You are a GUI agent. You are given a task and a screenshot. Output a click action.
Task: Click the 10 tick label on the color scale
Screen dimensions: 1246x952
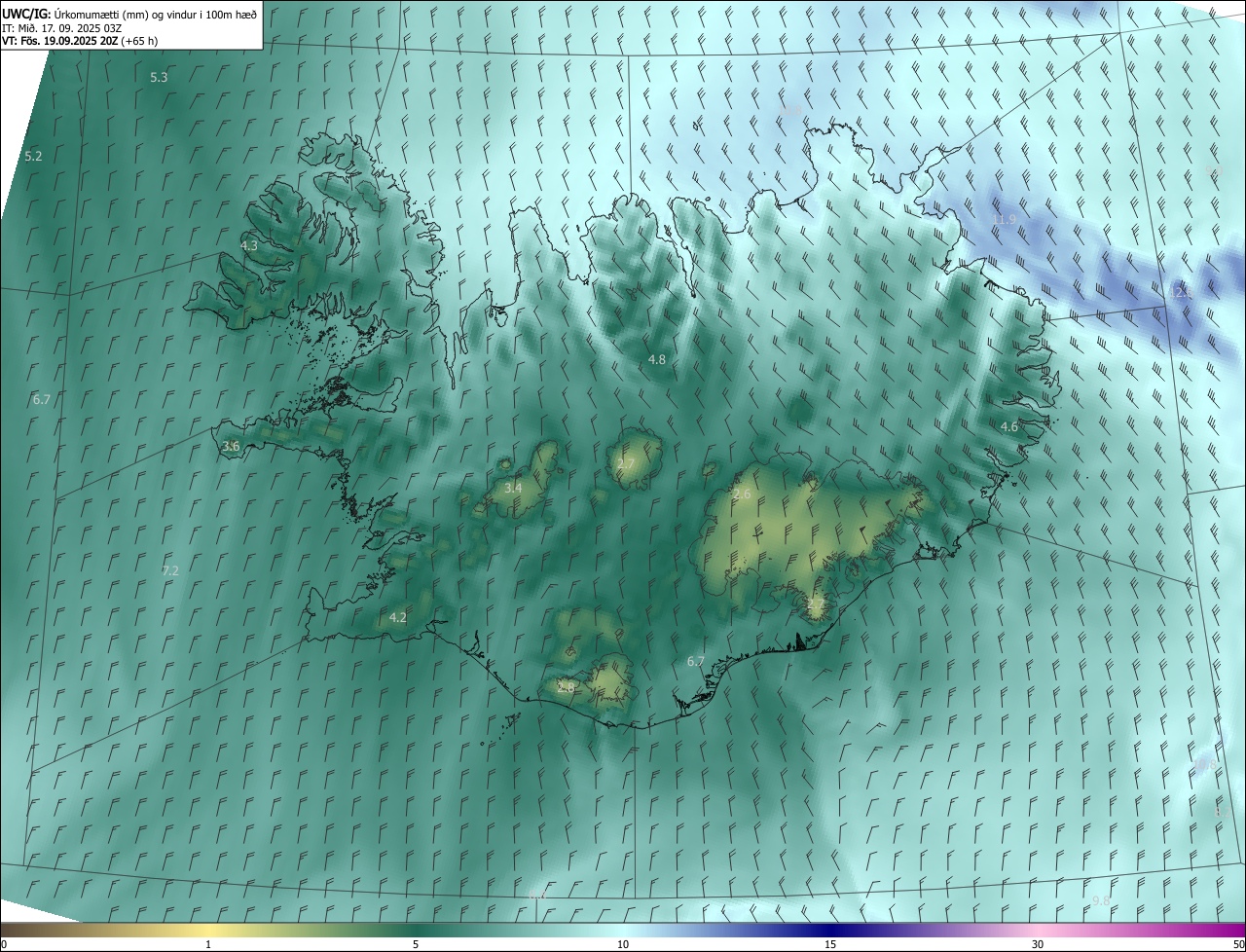[623, 944]
